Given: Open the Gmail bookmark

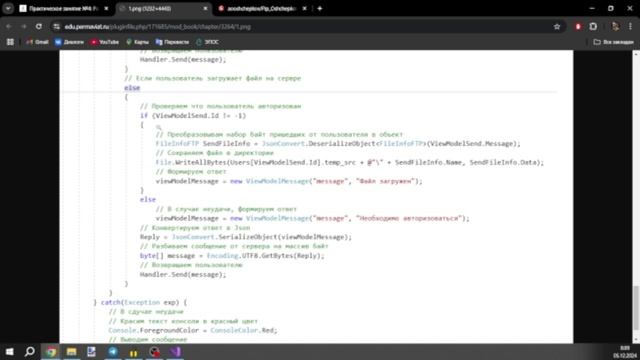Looking at the screenshot, I should click(37, 42).
